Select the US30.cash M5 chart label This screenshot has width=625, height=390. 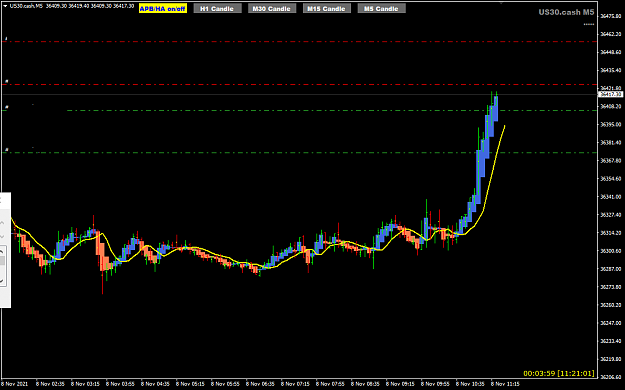click(566, 12)
